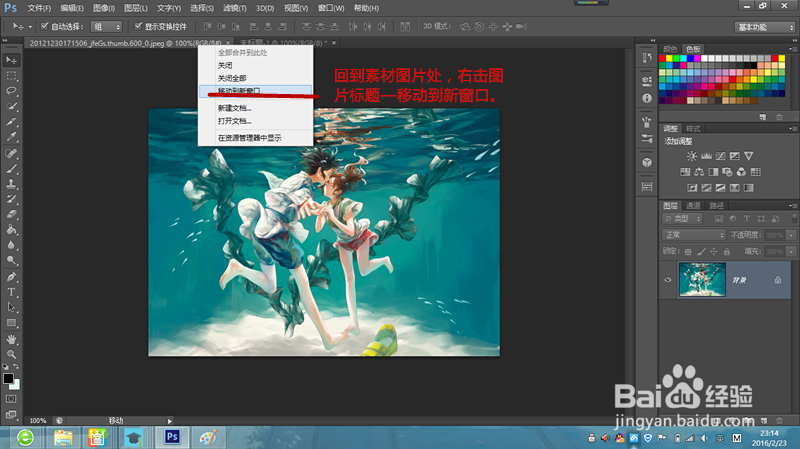Choose 打开文档... in context menu
This screenshot has height=449, width=800.
point(256,121)
